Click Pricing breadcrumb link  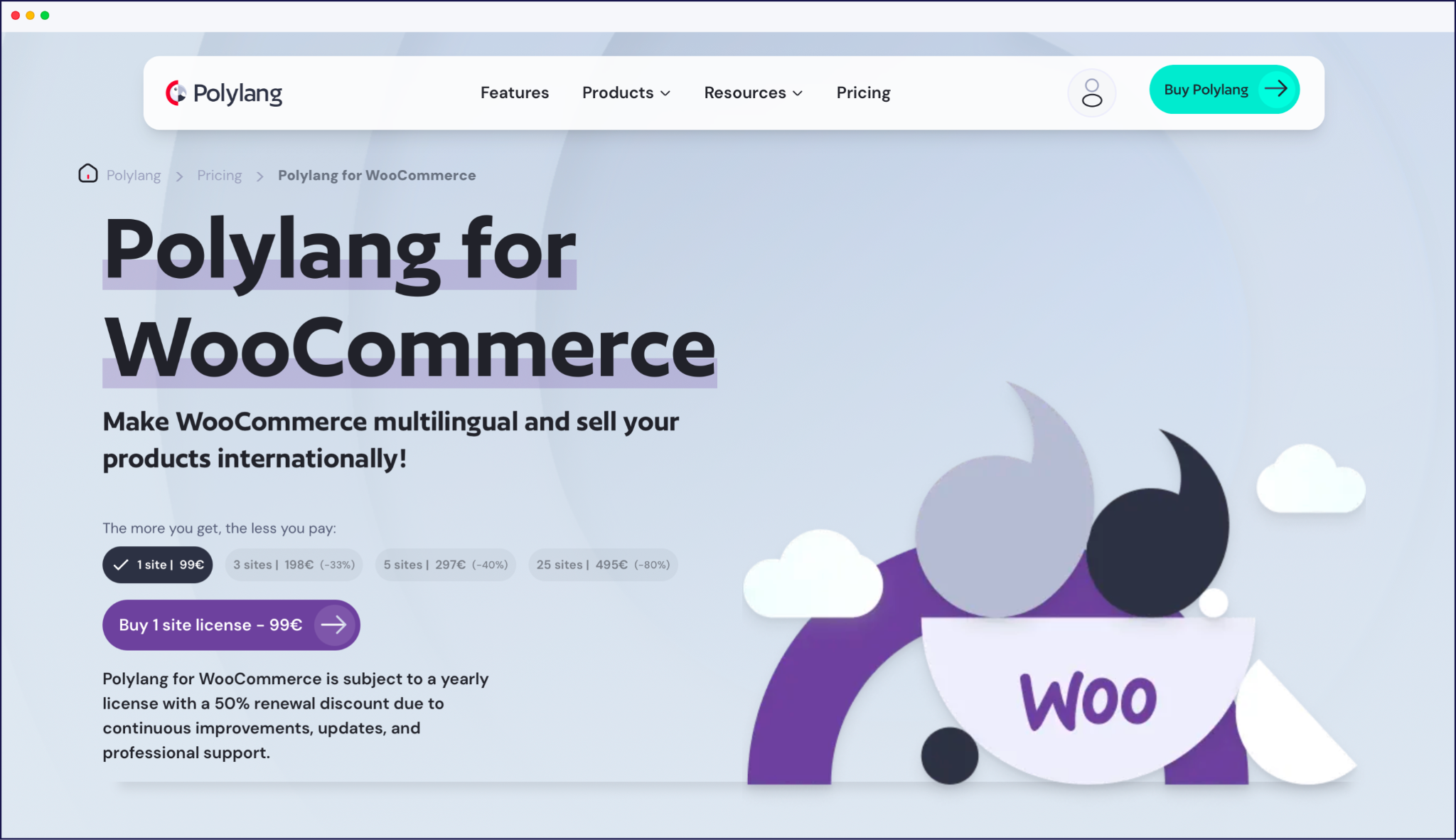click(x=219, y=175)
